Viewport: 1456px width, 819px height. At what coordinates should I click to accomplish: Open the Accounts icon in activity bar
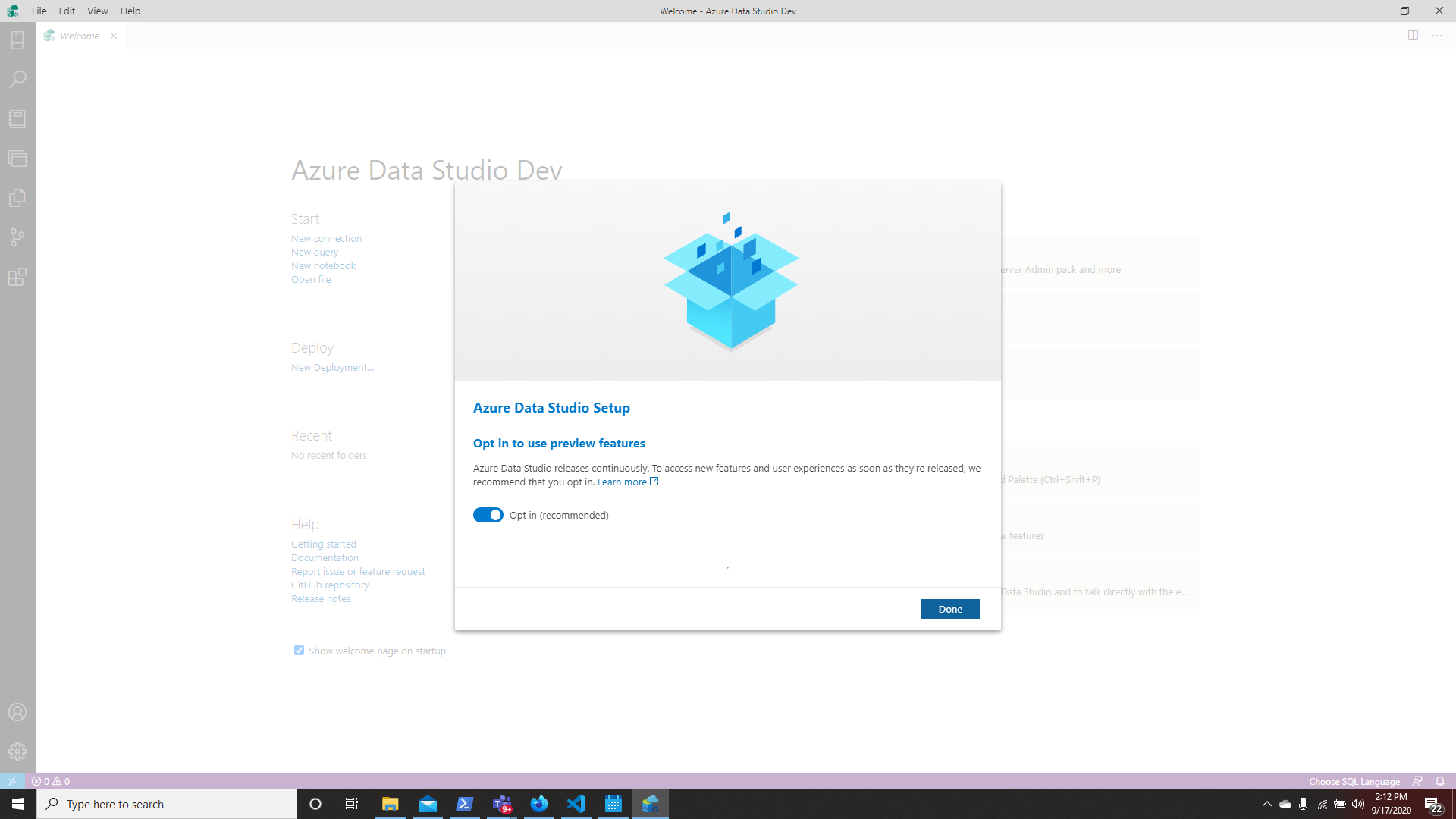17,712
